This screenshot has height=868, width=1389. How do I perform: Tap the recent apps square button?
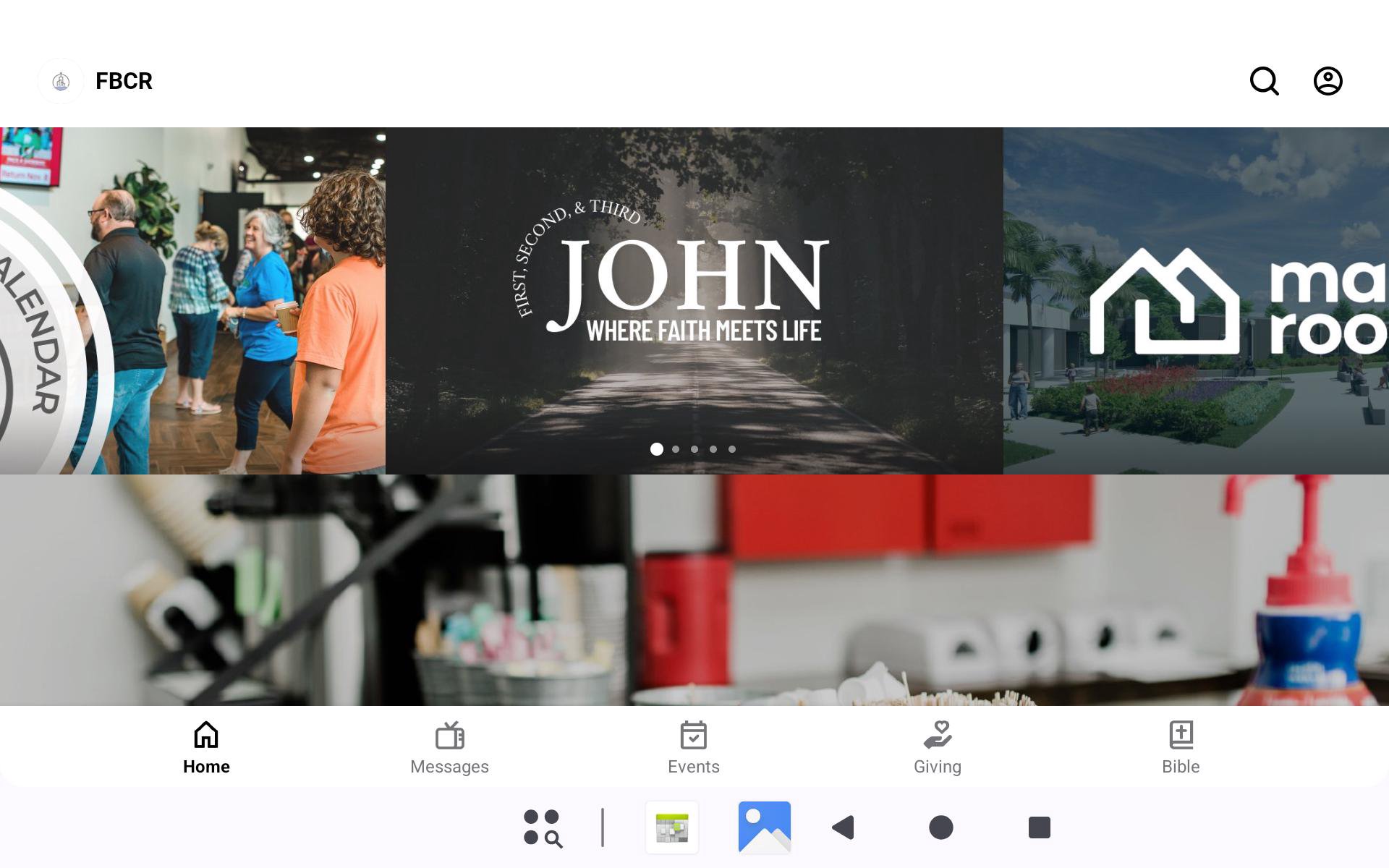click(x=1040, y=827)
